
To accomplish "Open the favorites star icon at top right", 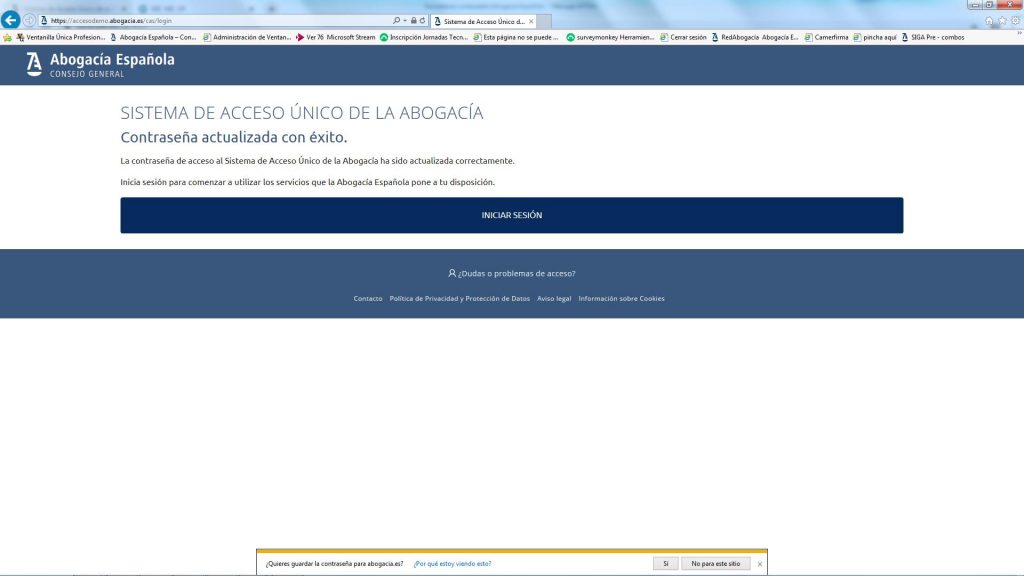I will (1002, 21).
